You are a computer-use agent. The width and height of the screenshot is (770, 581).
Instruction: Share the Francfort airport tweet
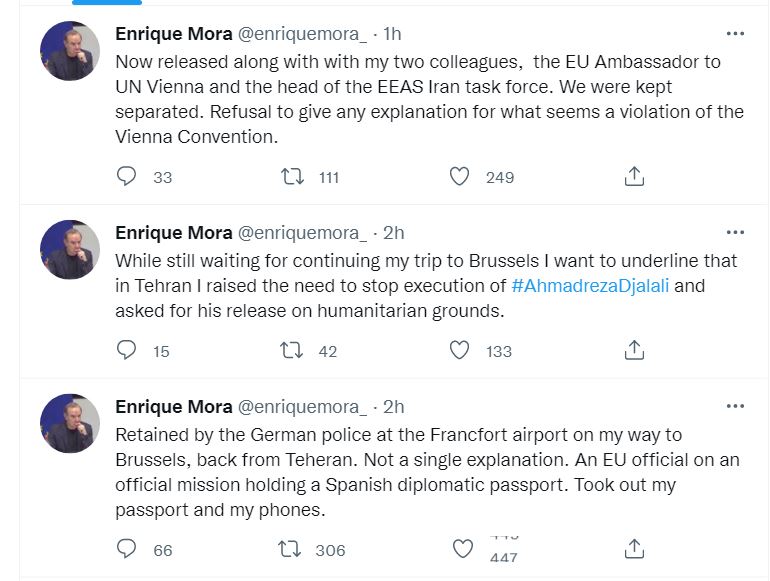(633, 549)
